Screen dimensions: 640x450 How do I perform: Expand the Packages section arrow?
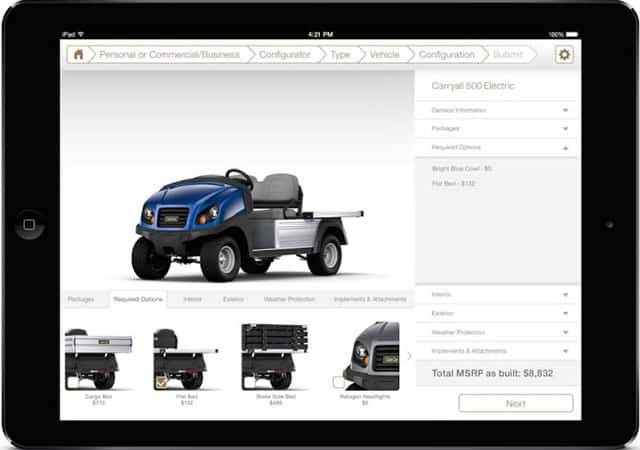pyautogui.click(x=565, y=129)
